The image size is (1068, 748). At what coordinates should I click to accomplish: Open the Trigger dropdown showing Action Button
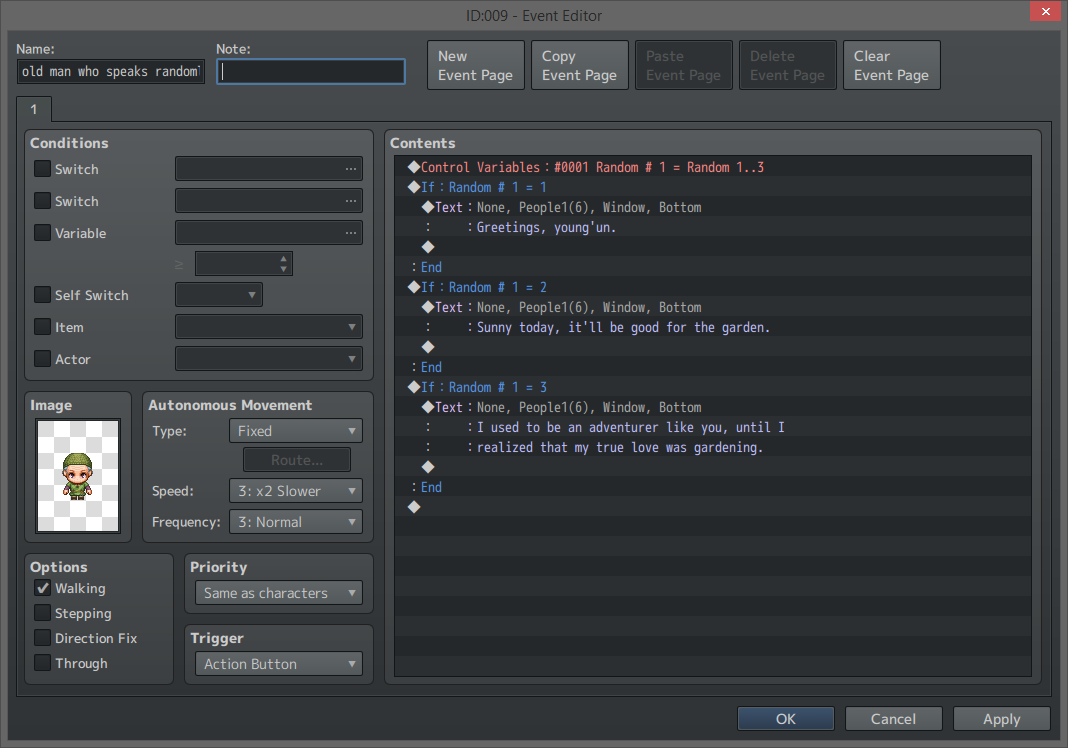point(277,663)
